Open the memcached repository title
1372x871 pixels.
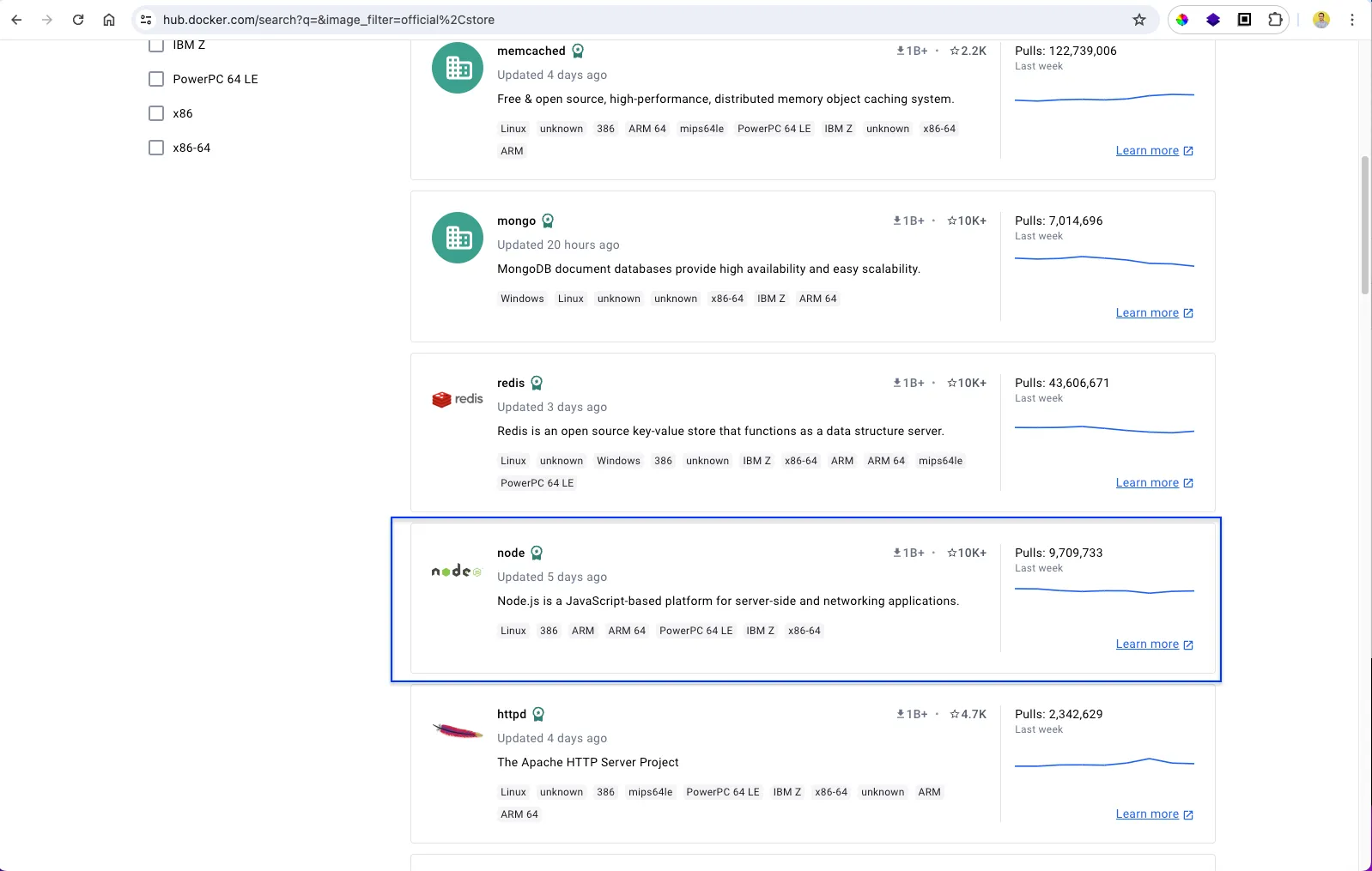(x=531, y=51)
